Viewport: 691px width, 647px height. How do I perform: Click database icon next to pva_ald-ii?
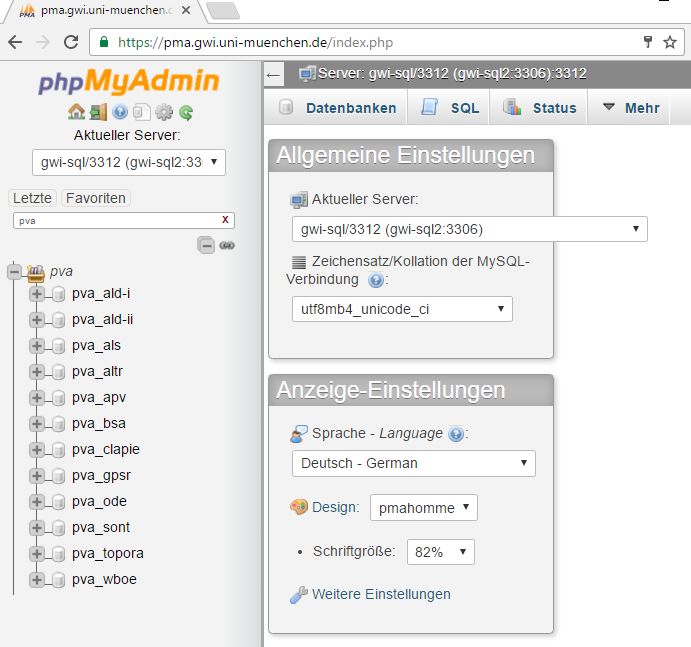tap(58, 320)
